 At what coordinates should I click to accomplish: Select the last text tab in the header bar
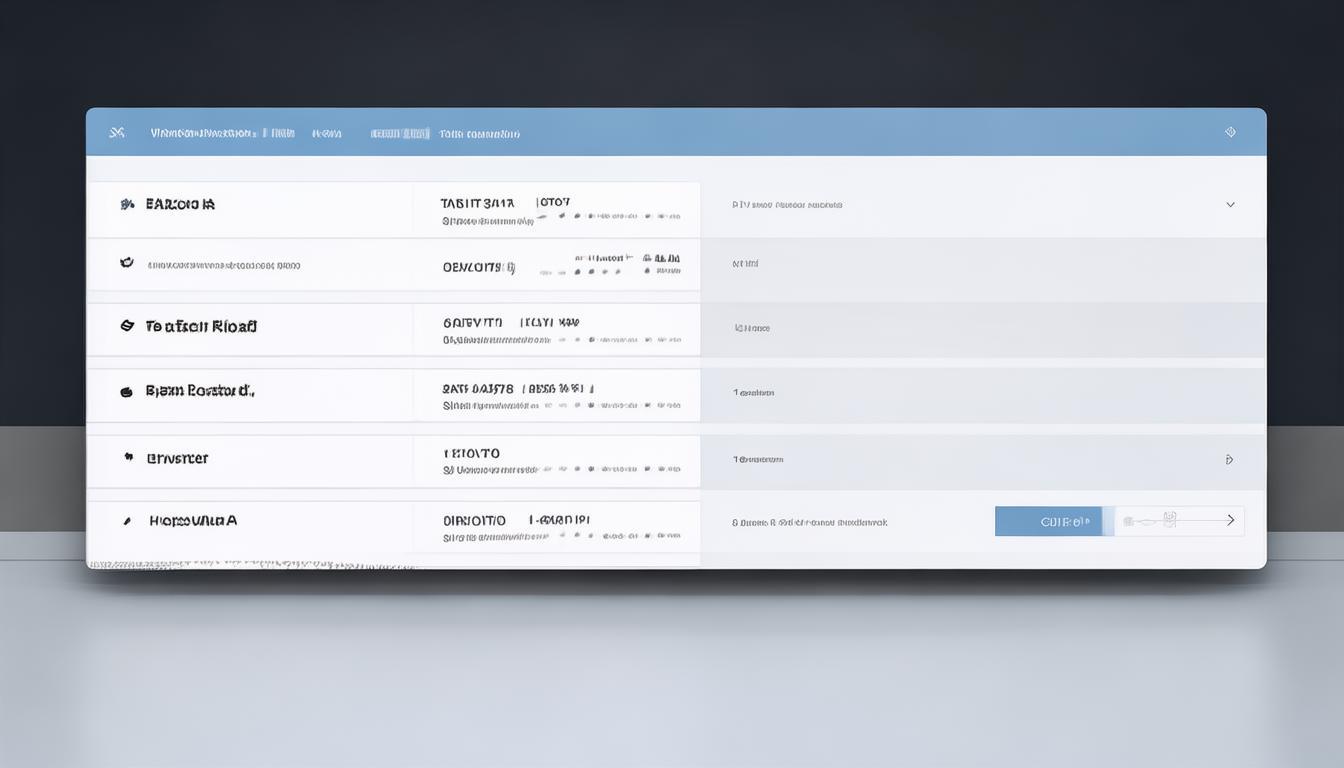click(x=480, y=133)
